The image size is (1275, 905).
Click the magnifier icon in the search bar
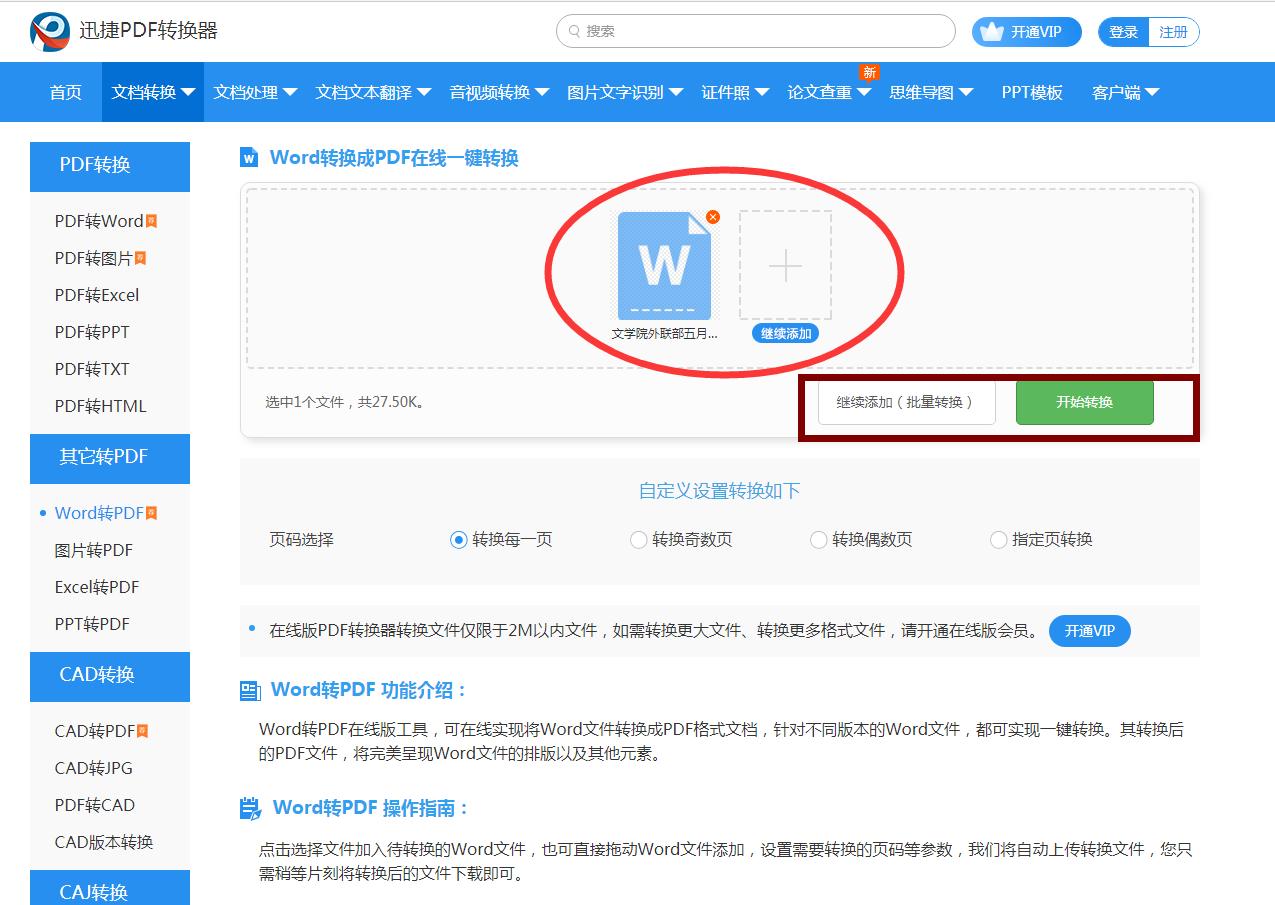[572, 31]
